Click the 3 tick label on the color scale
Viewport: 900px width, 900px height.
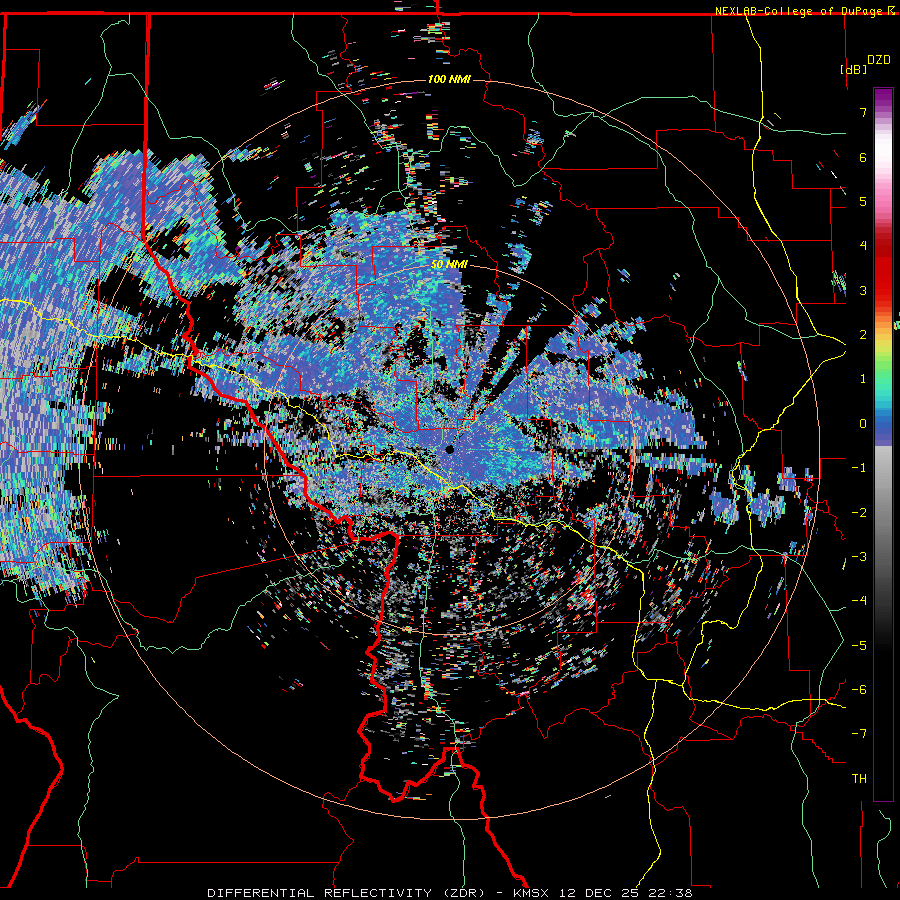863,290
